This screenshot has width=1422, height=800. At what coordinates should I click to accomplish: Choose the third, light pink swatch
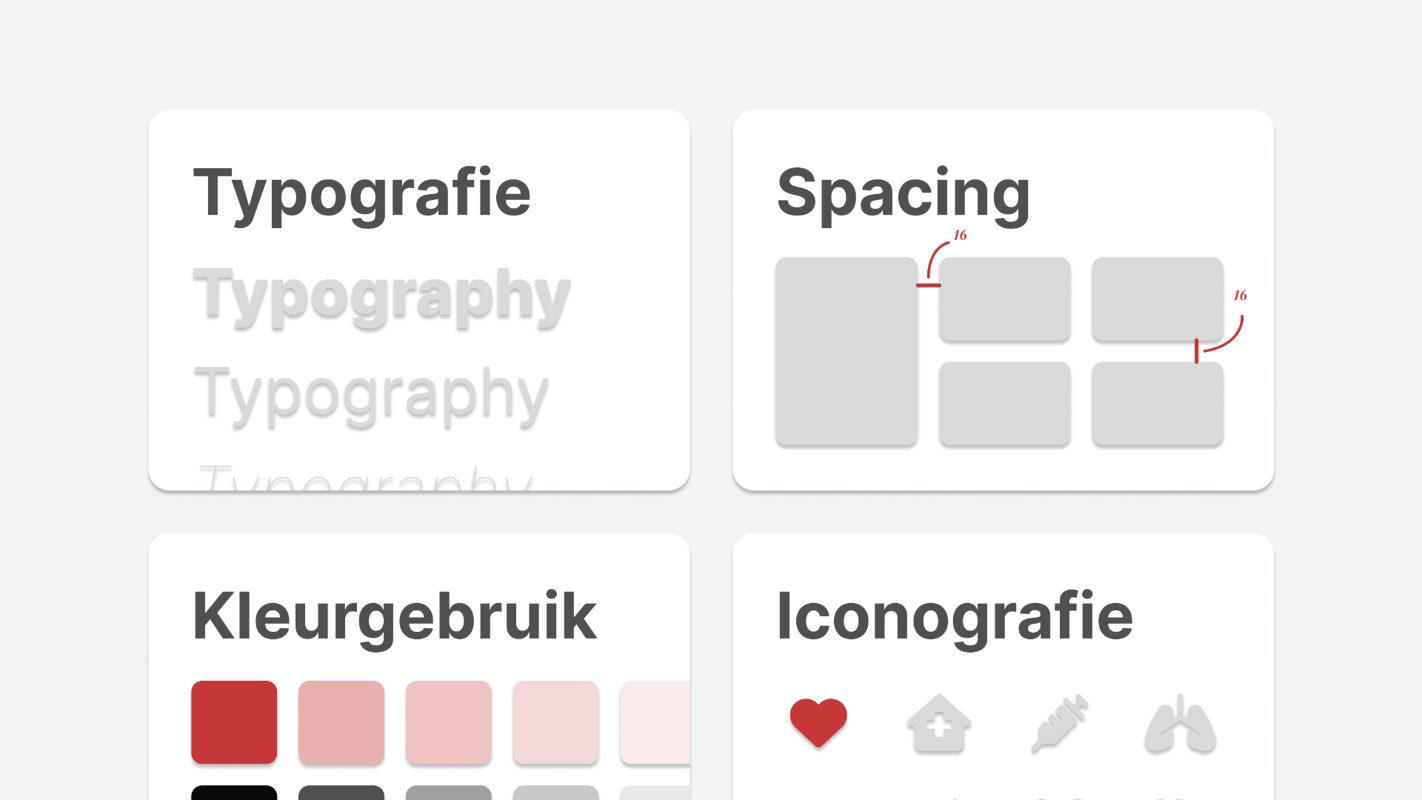448,722
